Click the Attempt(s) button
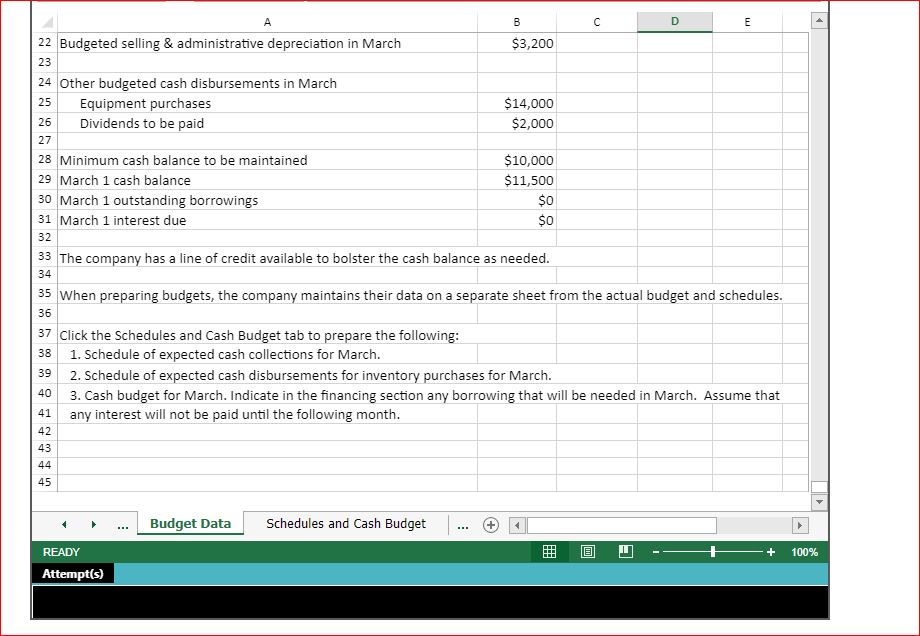Screen dimensions: 920x636 coord(71,573)
